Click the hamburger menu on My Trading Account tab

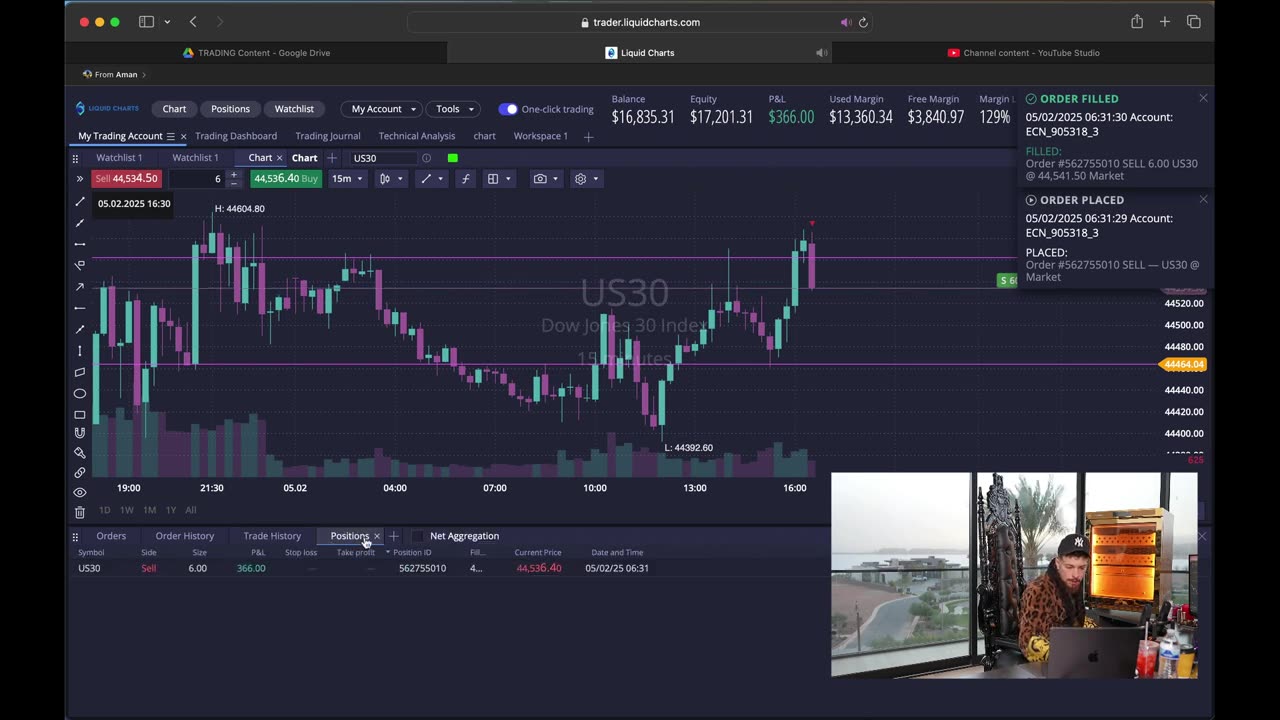(170, 136)
